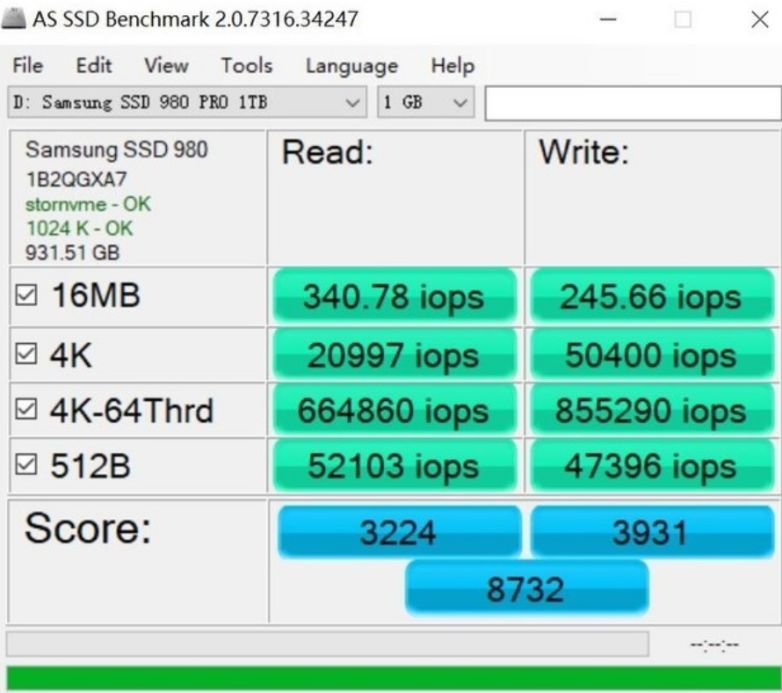Open the View menu
This screenshot has width=782, height=693.
pos(166,66)
